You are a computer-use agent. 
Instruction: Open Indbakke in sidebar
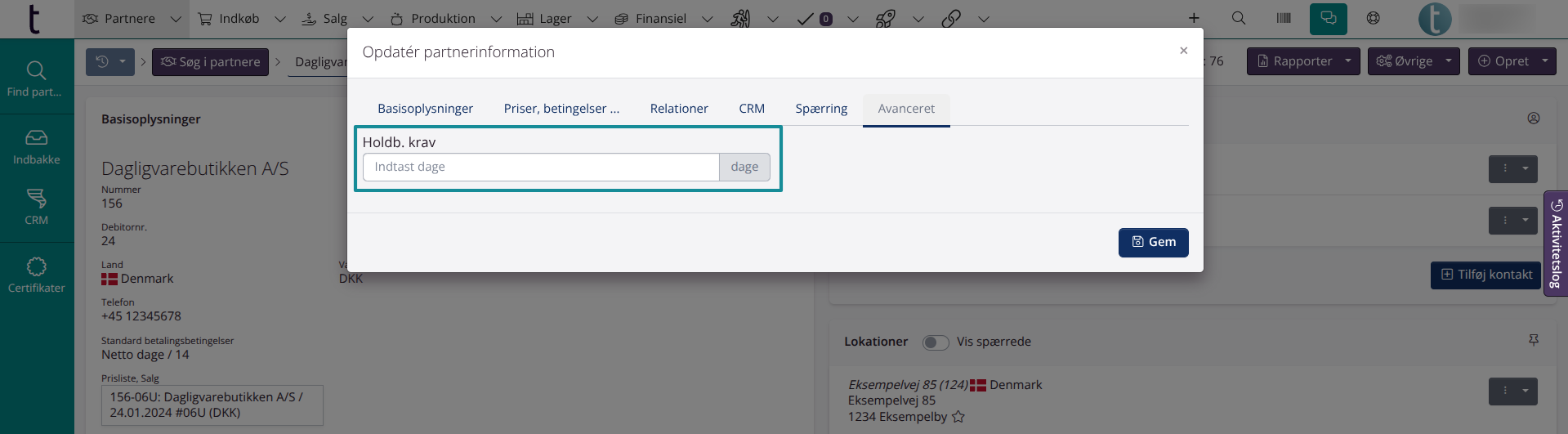36,147
